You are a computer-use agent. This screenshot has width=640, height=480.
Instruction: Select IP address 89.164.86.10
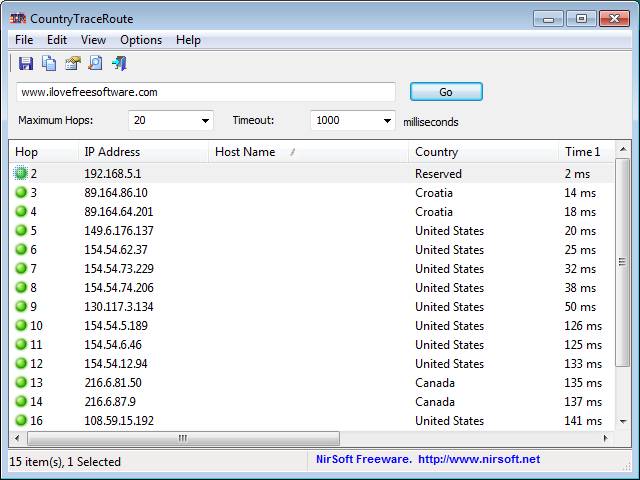coord(116,193)
